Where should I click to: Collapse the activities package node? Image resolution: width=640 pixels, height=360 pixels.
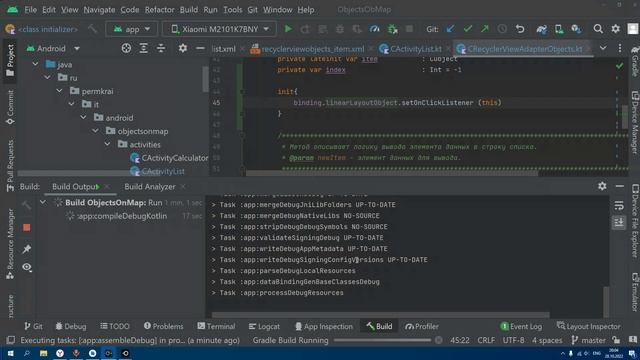tap(107, 144)
